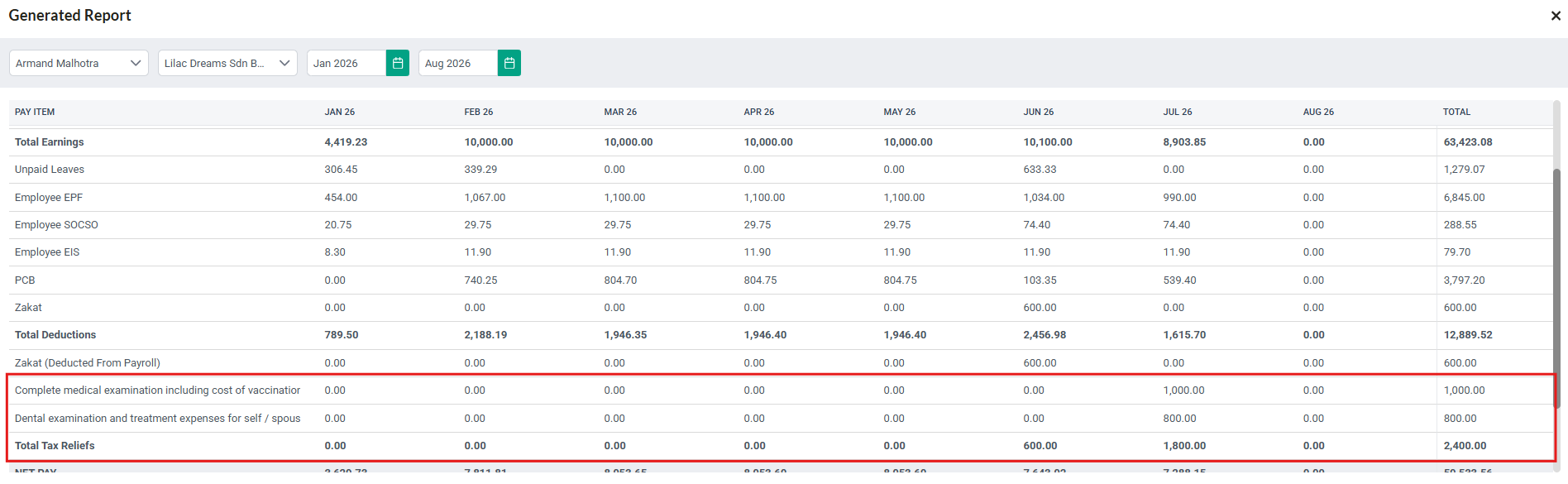The width and height of the screenshot is (1568, 484).
Task: Click Total Earnings total 63,423.08
Action: click(x=1468, y=142)
